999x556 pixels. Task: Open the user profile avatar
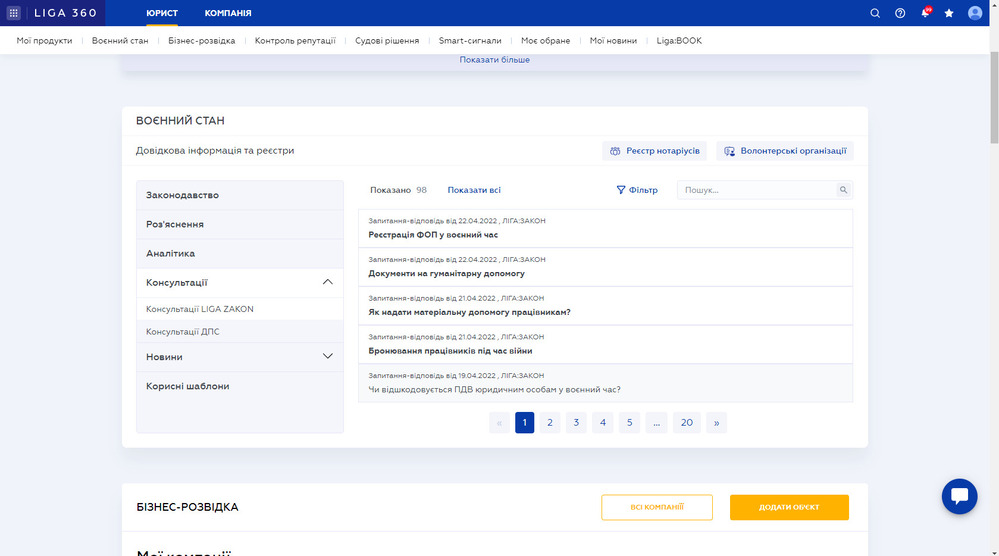(x=975, y=13)
